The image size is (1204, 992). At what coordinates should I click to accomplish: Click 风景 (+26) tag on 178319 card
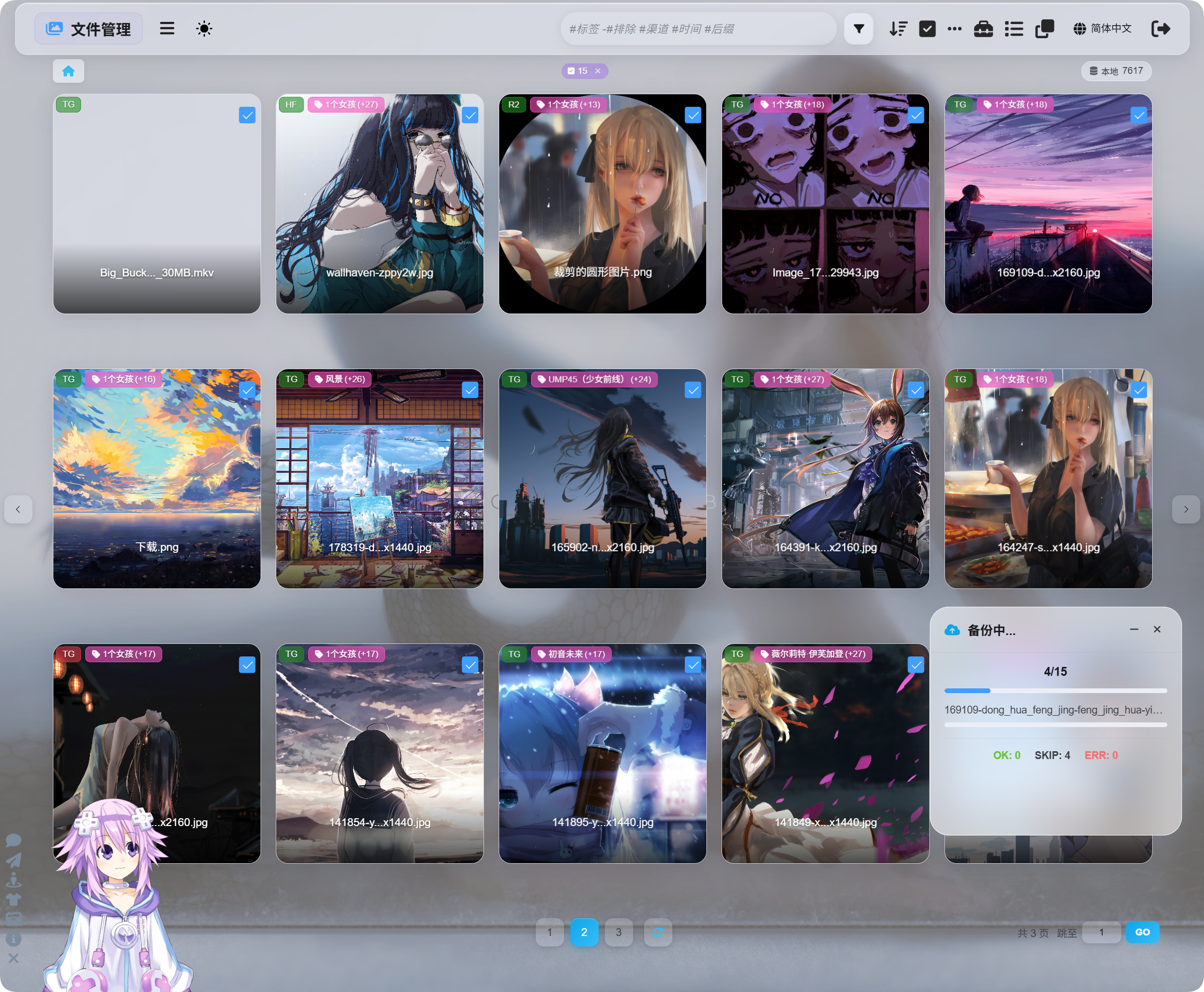340,380
